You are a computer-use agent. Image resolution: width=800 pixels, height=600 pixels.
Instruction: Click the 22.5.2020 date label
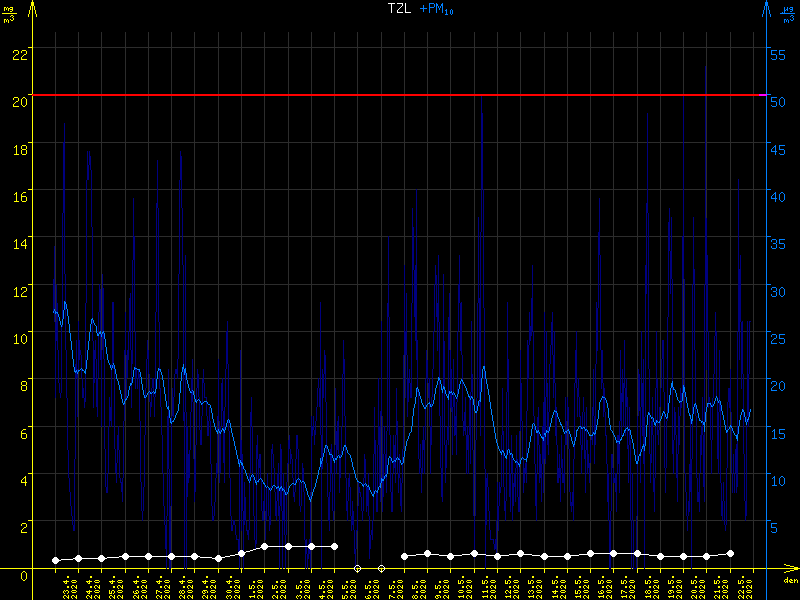click(742, 584)
